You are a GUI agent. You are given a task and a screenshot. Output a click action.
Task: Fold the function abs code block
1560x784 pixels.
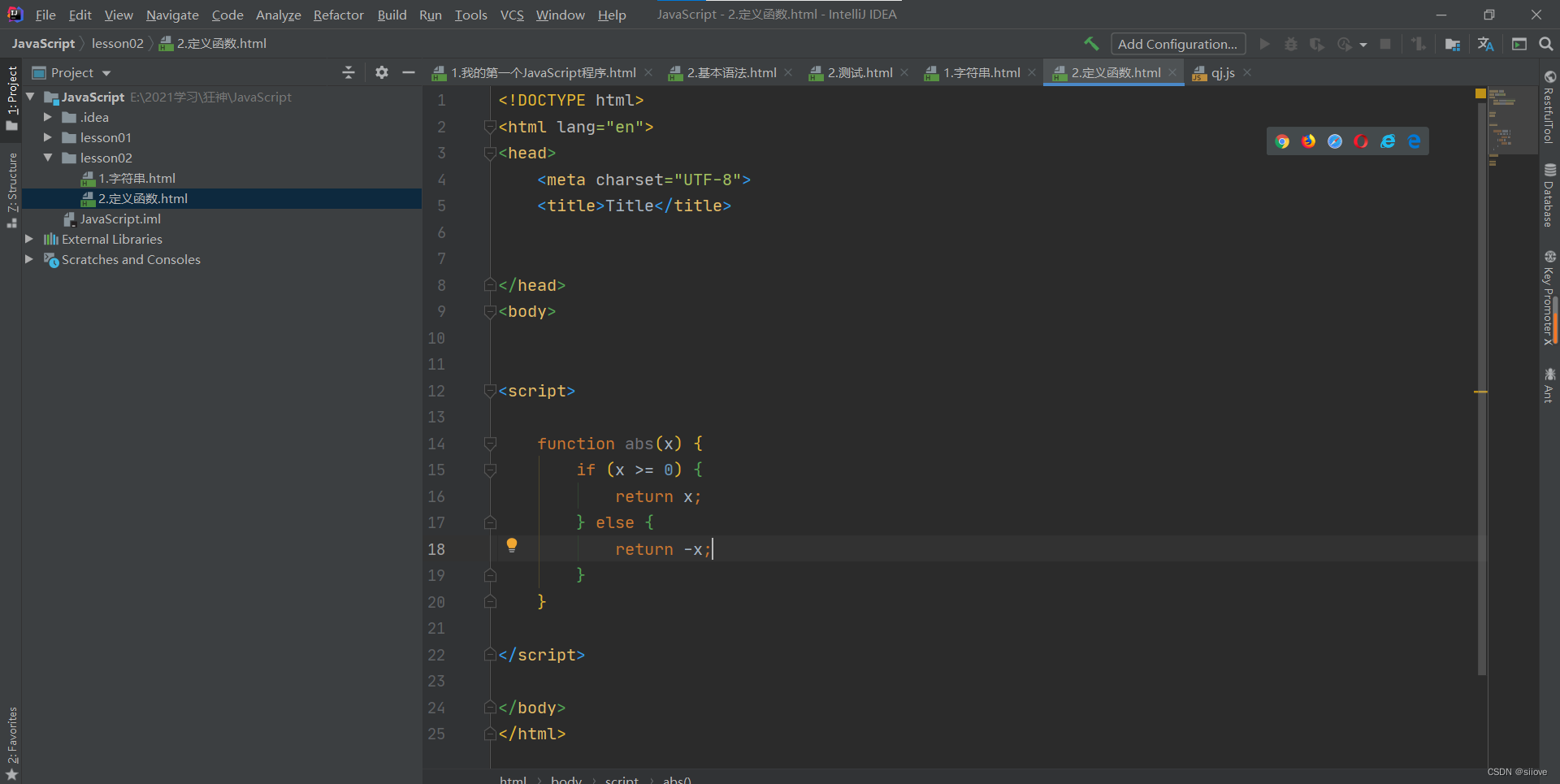click(490, 444)
